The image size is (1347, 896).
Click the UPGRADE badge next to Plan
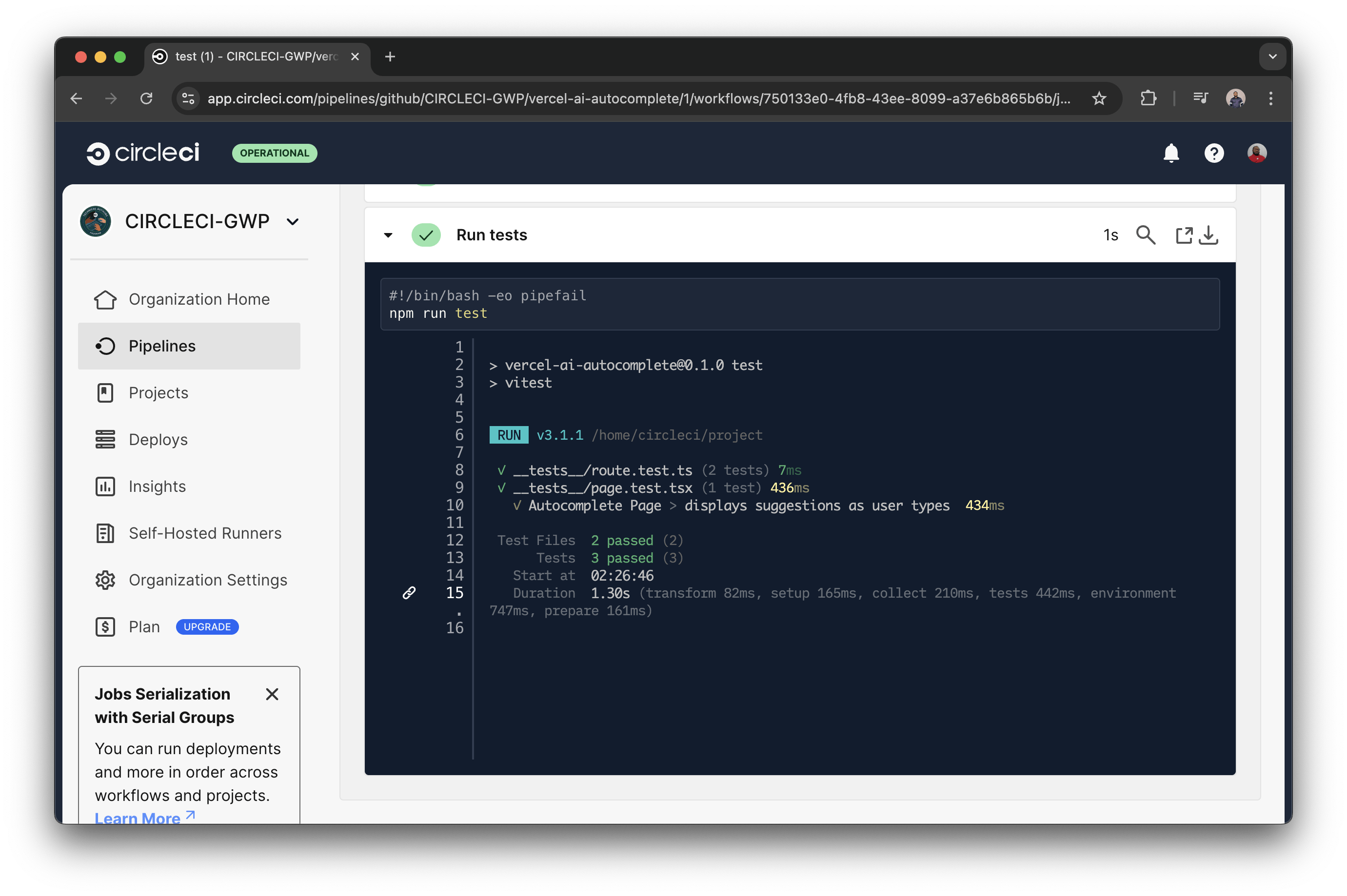coord(207,626)
